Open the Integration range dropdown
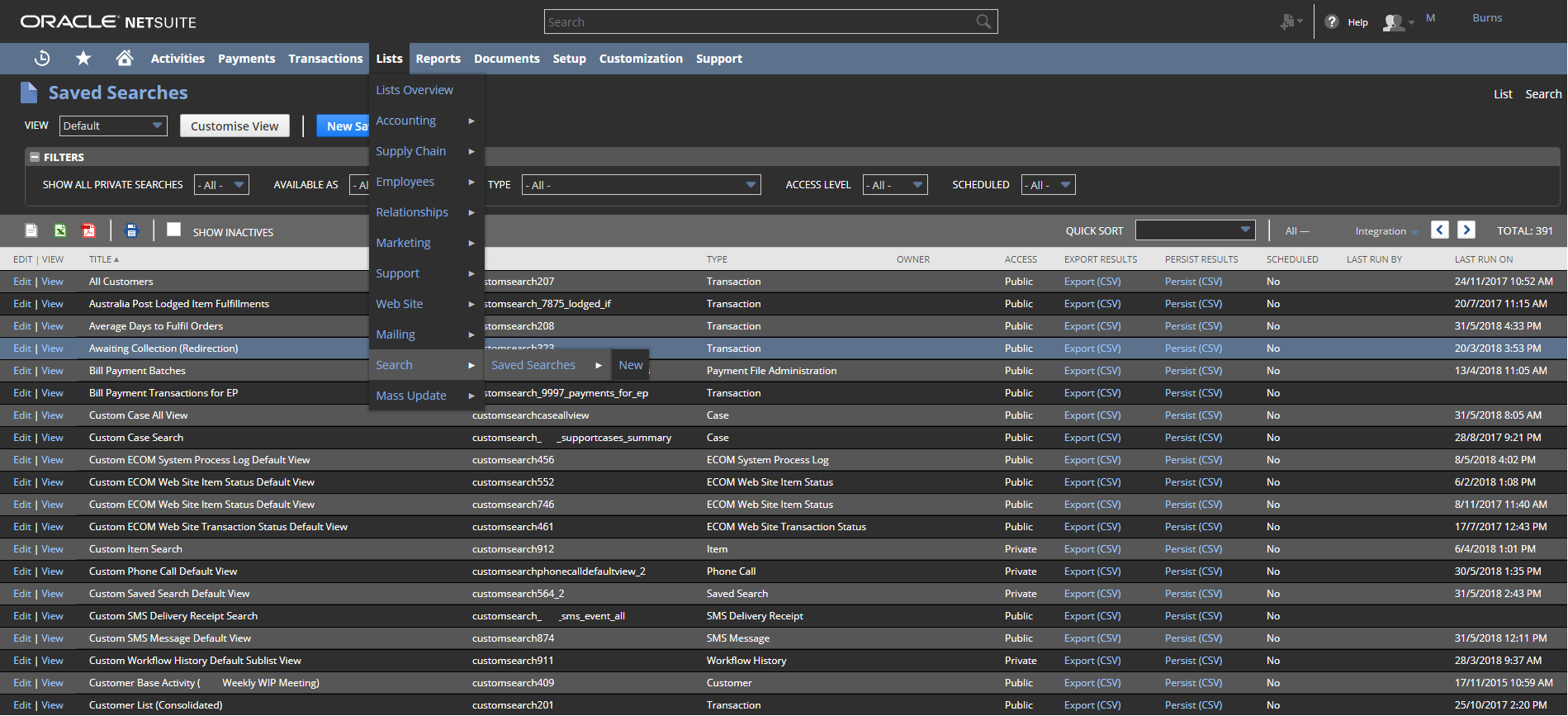Screen dimensions: 1568x716 point(1386,231)
